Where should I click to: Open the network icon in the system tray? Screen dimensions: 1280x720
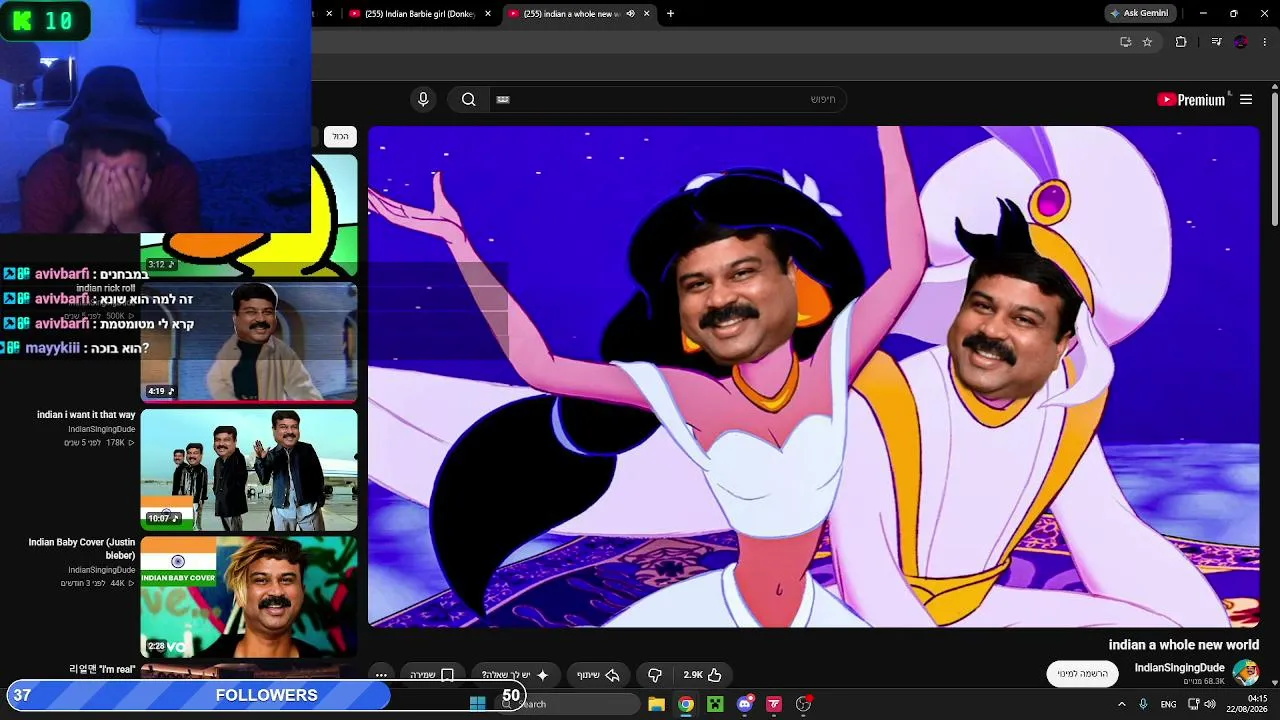pyautogui.click(x=1193, y=704)
